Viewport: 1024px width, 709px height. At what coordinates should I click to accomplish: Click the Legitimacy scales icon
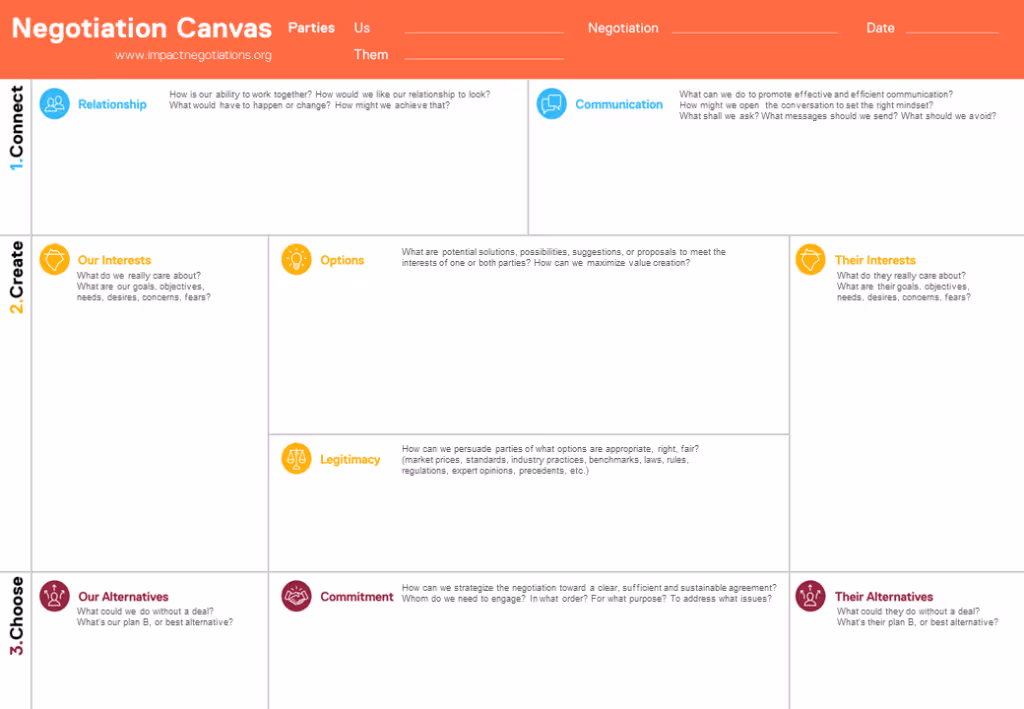[x=297, y=459]
